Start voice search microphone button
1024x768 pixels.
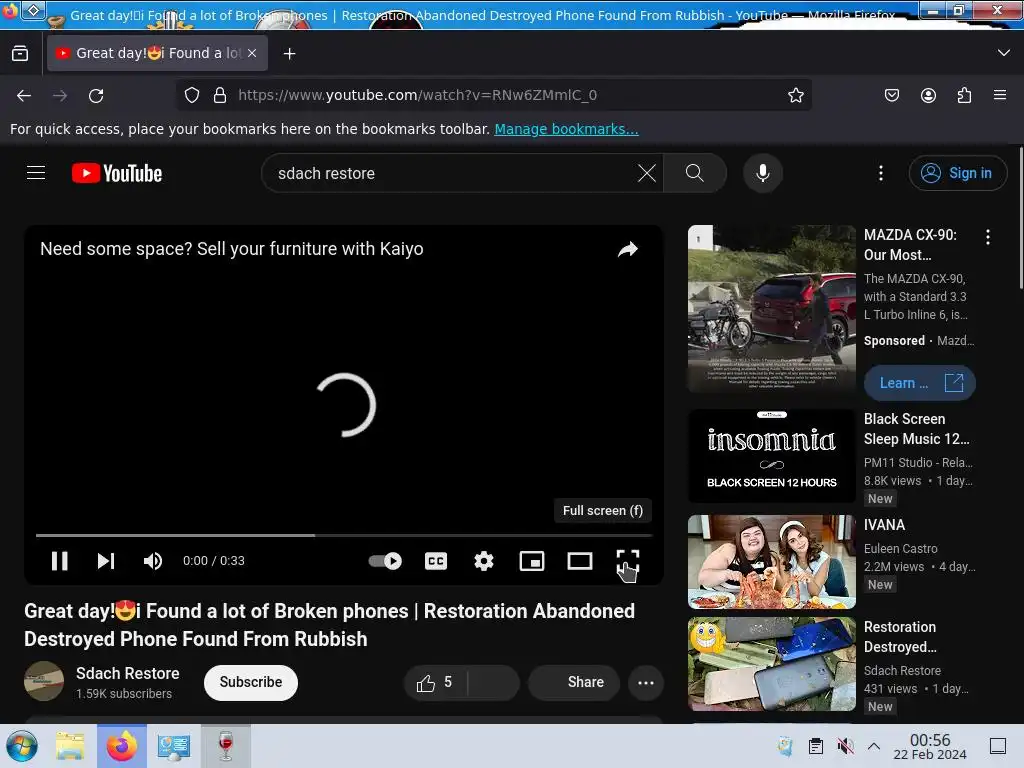[x=763, y=173]
